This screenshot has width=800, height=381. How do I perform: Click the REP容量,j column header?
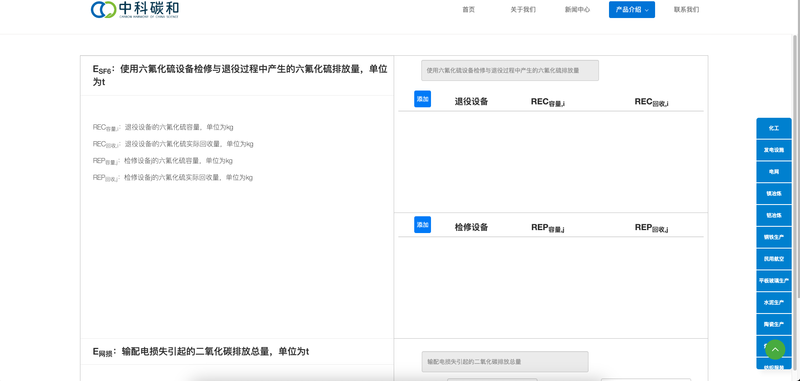(x=547, y=228)
